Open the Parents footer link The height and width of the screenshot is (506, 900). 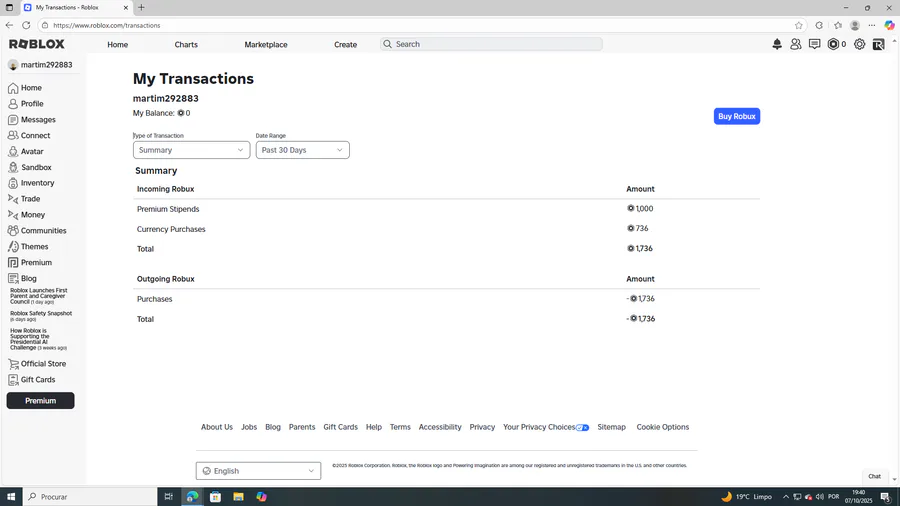click(x=302, y=427)
